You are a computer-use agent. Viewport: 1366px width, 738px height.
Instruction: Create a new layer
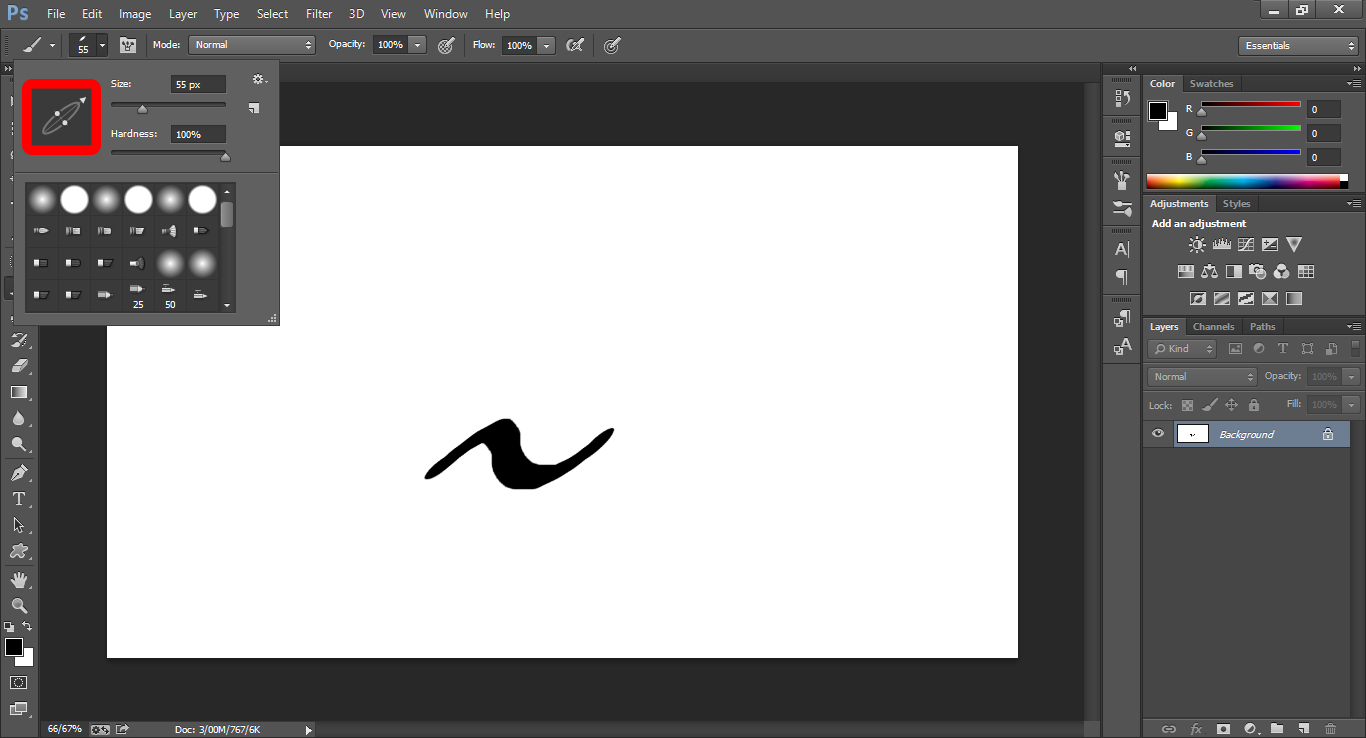pyautogui.click(x=1303, y=729)
